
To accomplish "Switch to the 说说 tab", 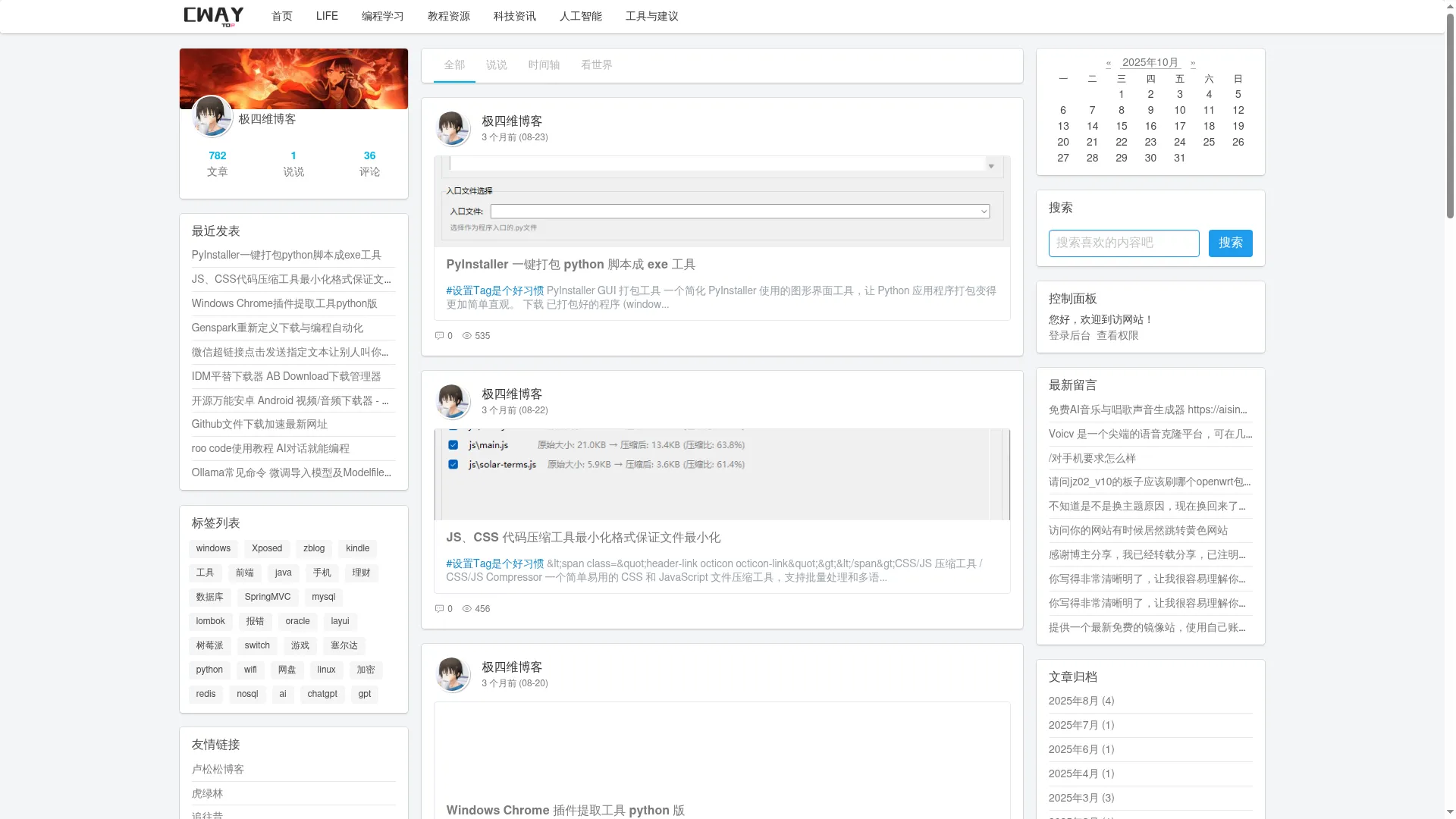I will coord(497,65).
